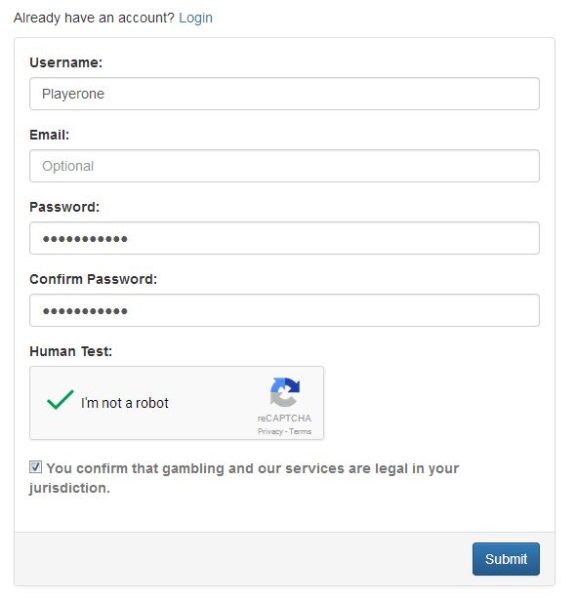Submit the registration form
Image resolution: width=577 pixels, height=600 pixels.
pos(506,559)
